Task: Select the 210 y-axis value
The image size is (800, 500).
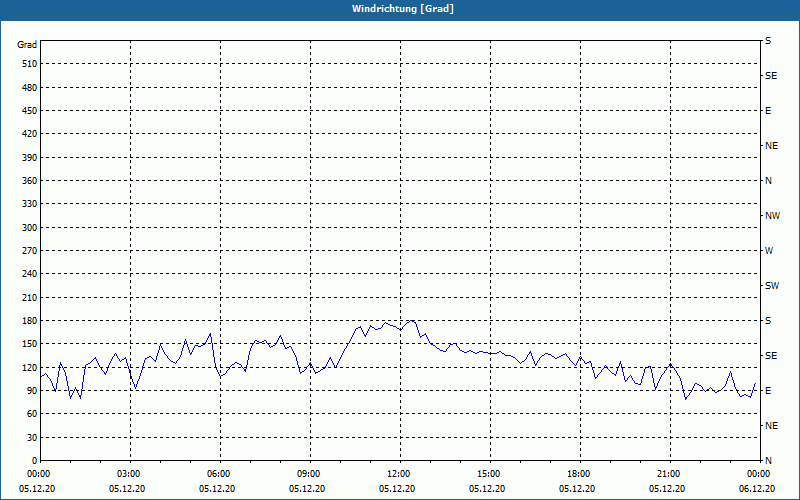Action: click(30, 297)
